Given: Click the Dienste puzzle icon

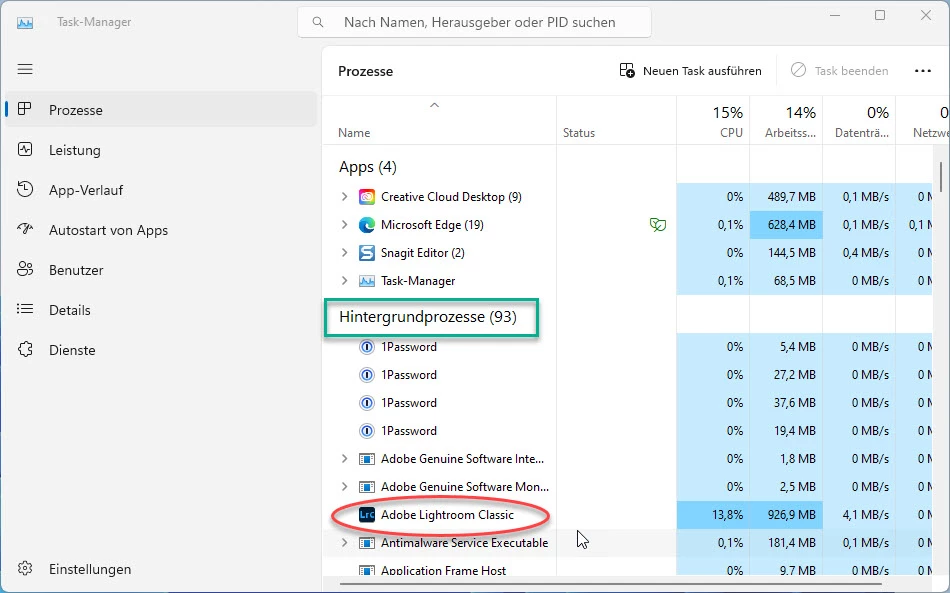Looking at the screenshot, I should point(25,350).
